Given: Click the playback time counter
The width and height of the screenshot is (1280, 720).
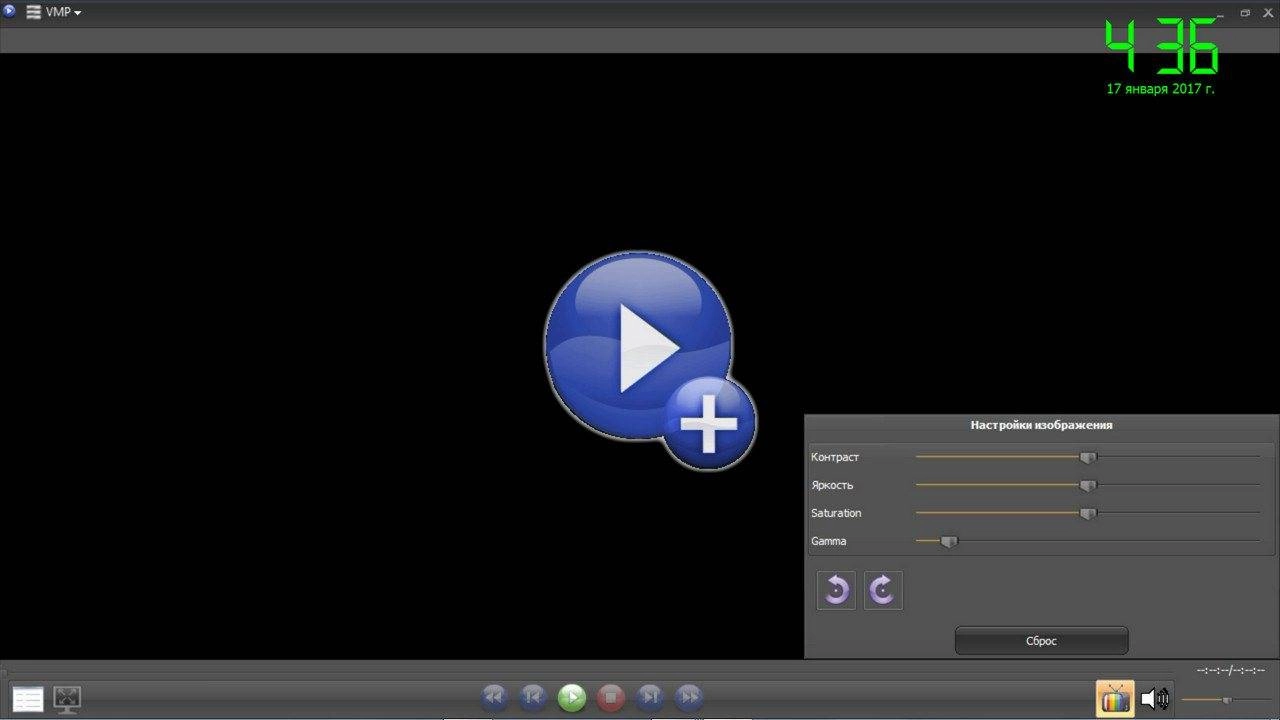Looking at the screenshot, I should pyautogui.click(x=1231, y=670).
